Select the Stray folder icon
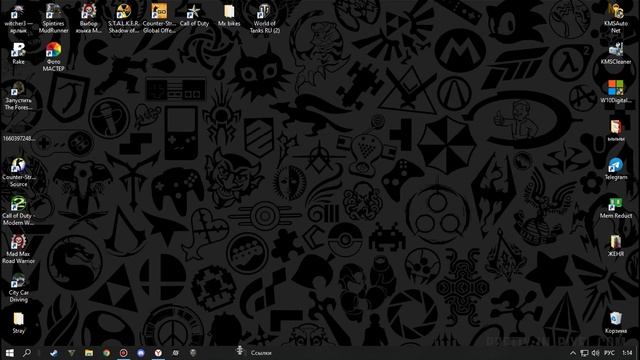This screenshot has height=360, width=640. pyautogui.click(x=18, y=319)
